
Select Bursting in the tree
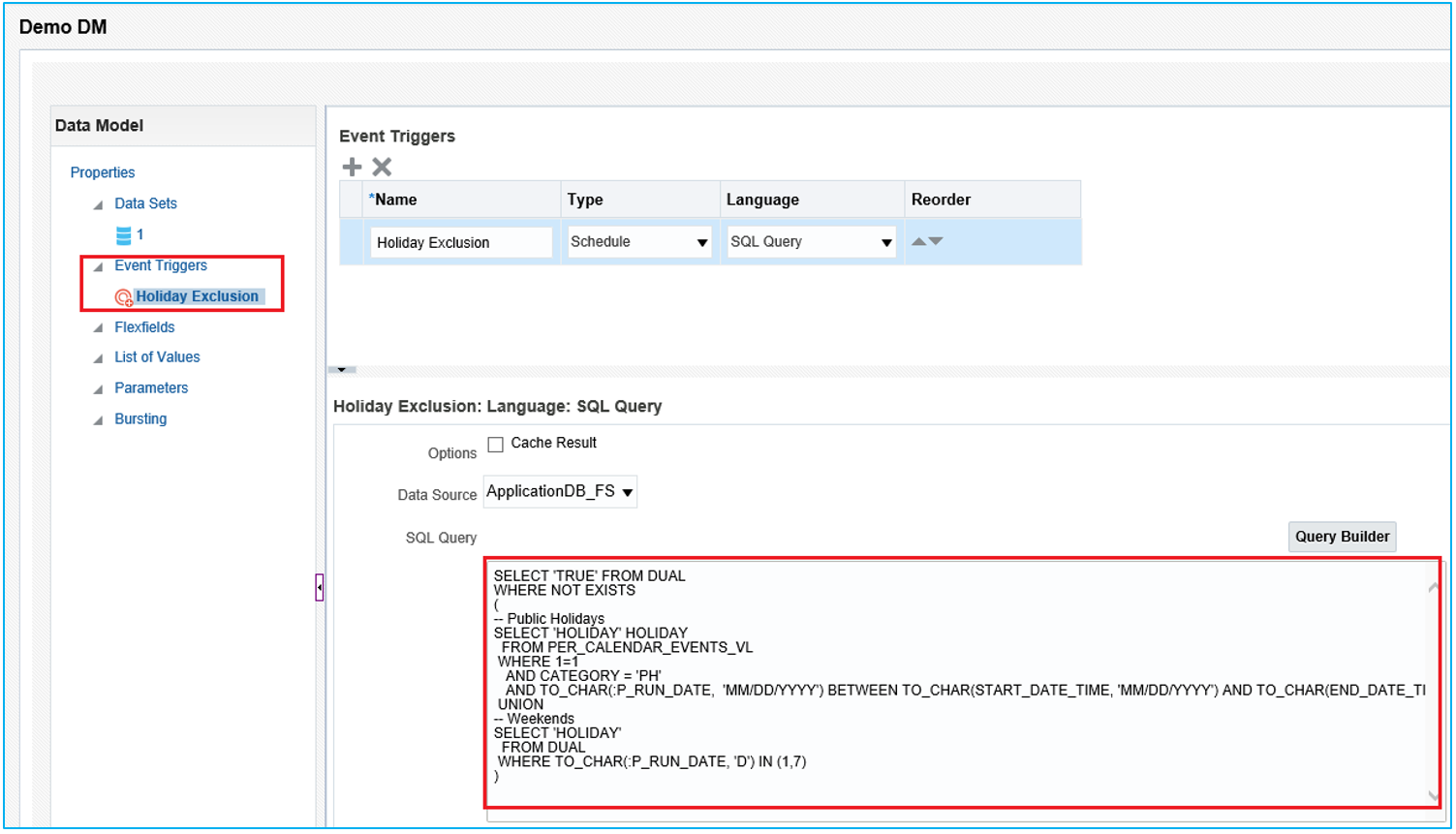[140, 419]
